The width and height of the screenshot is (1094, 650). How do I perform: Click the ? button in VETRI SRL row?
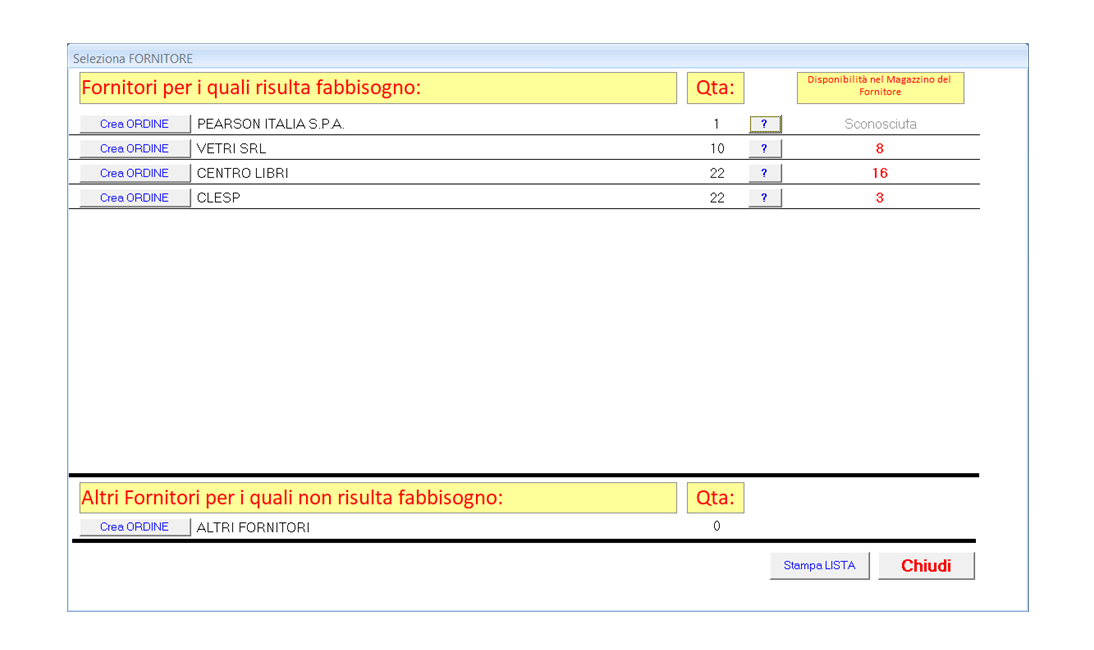point(765,149)
